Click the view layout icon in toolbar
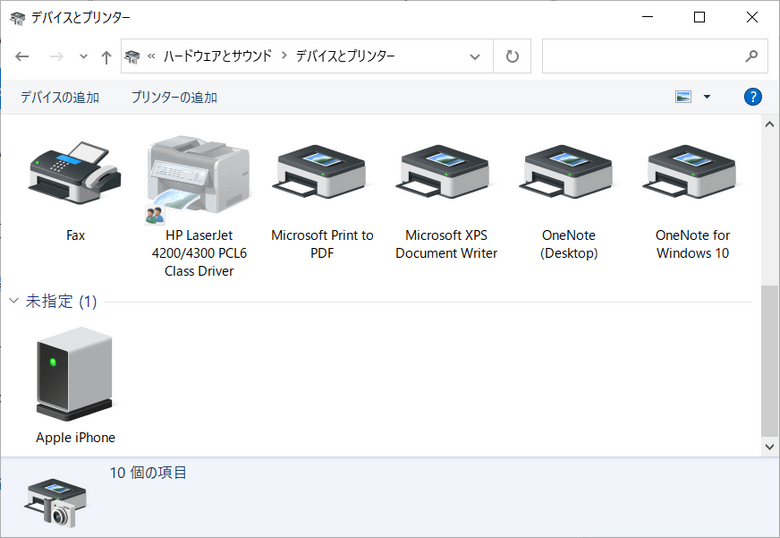The width and height of the screenshot is (780, 538). point(683,96)
